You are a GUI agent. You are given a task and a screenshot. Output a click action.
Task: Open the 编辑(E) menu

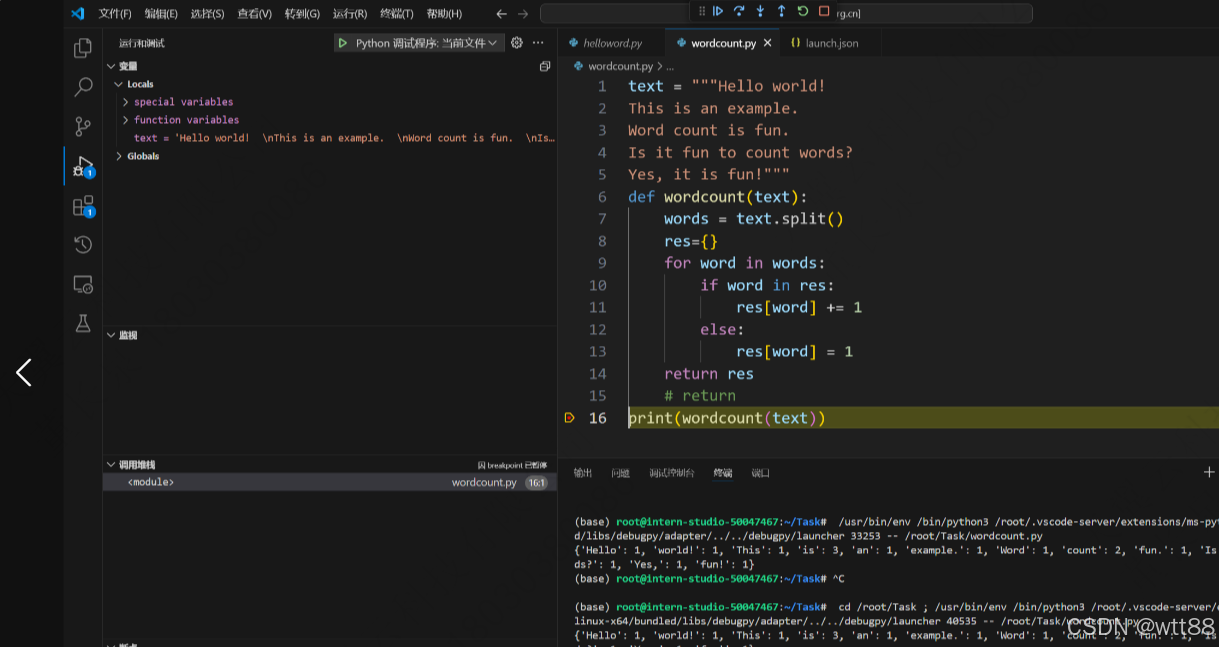click(161, 14)
